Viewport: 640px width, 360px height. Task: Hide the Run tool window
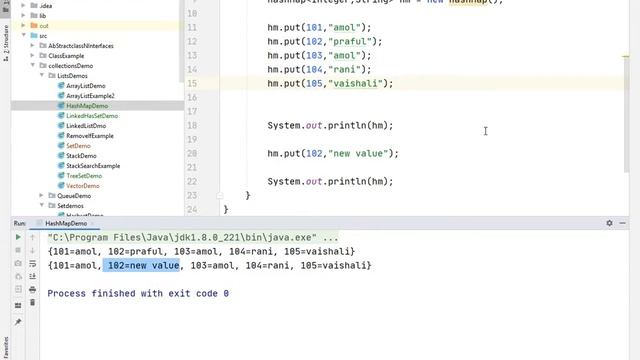coord(622,223)
